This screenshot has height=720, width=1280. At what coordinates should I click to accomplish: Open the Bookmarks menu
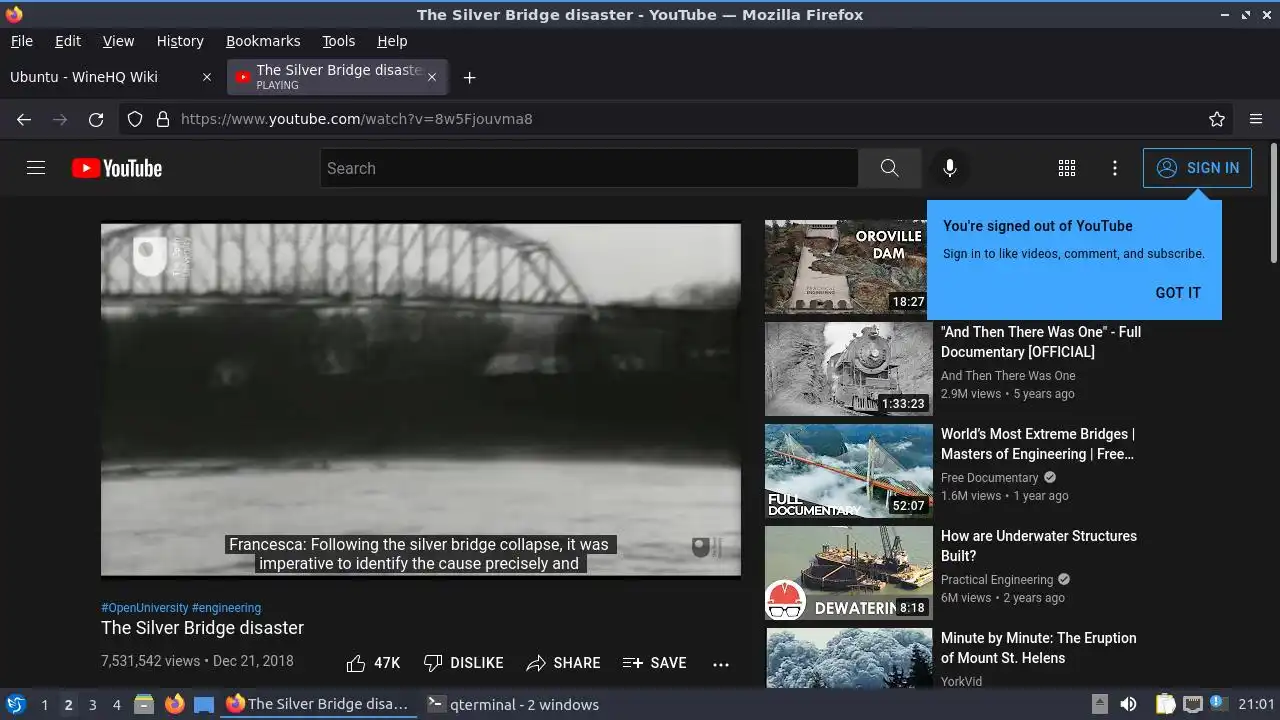(263, 41)
